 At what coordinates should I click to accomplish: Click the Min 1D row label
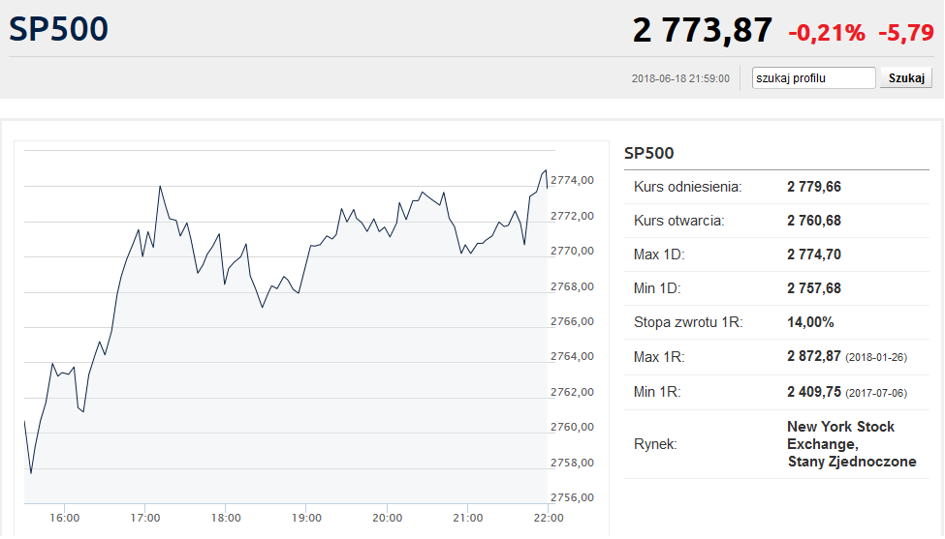click(657, 288)
